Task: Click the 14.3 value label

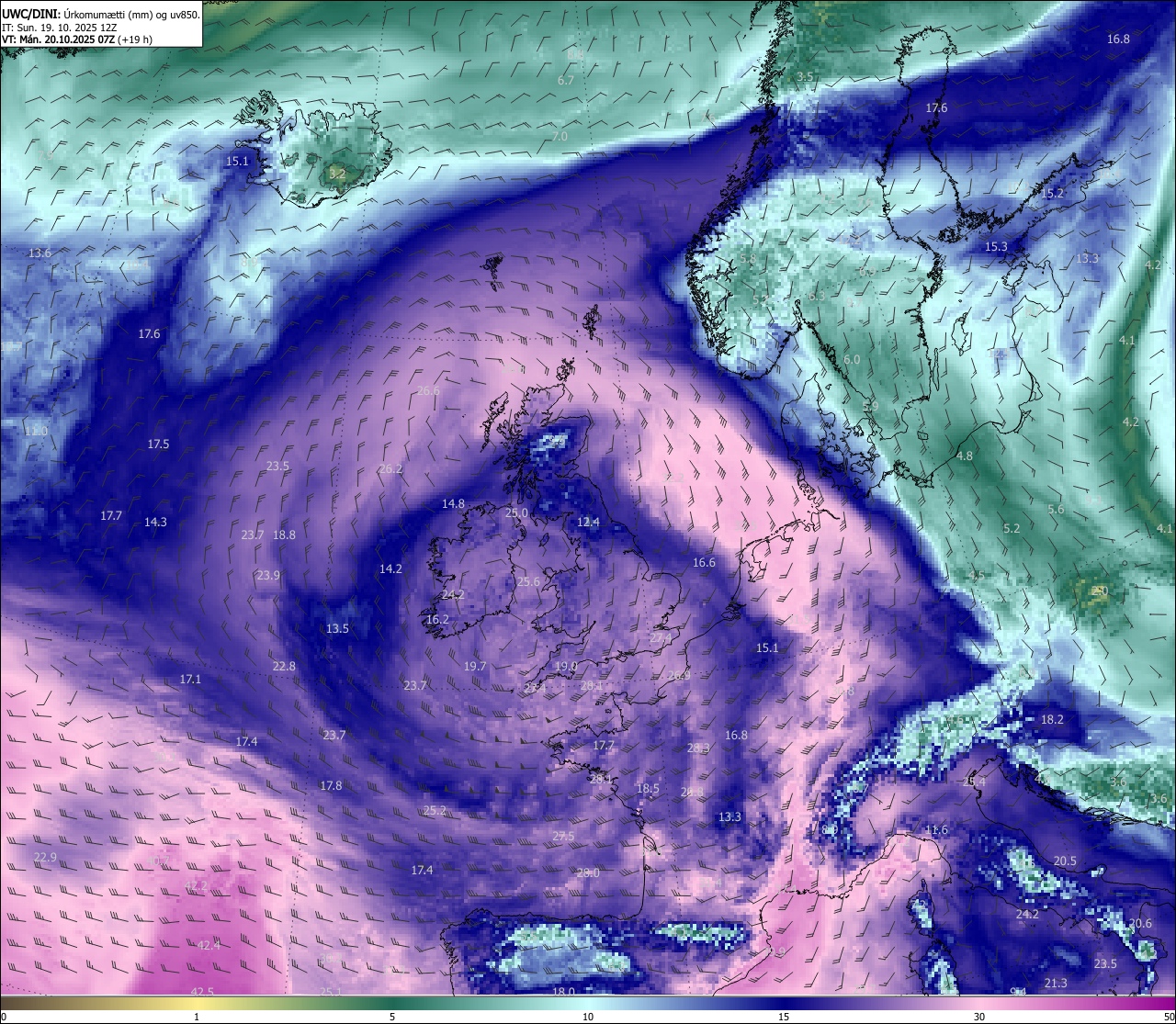Action: pos(155,523)
